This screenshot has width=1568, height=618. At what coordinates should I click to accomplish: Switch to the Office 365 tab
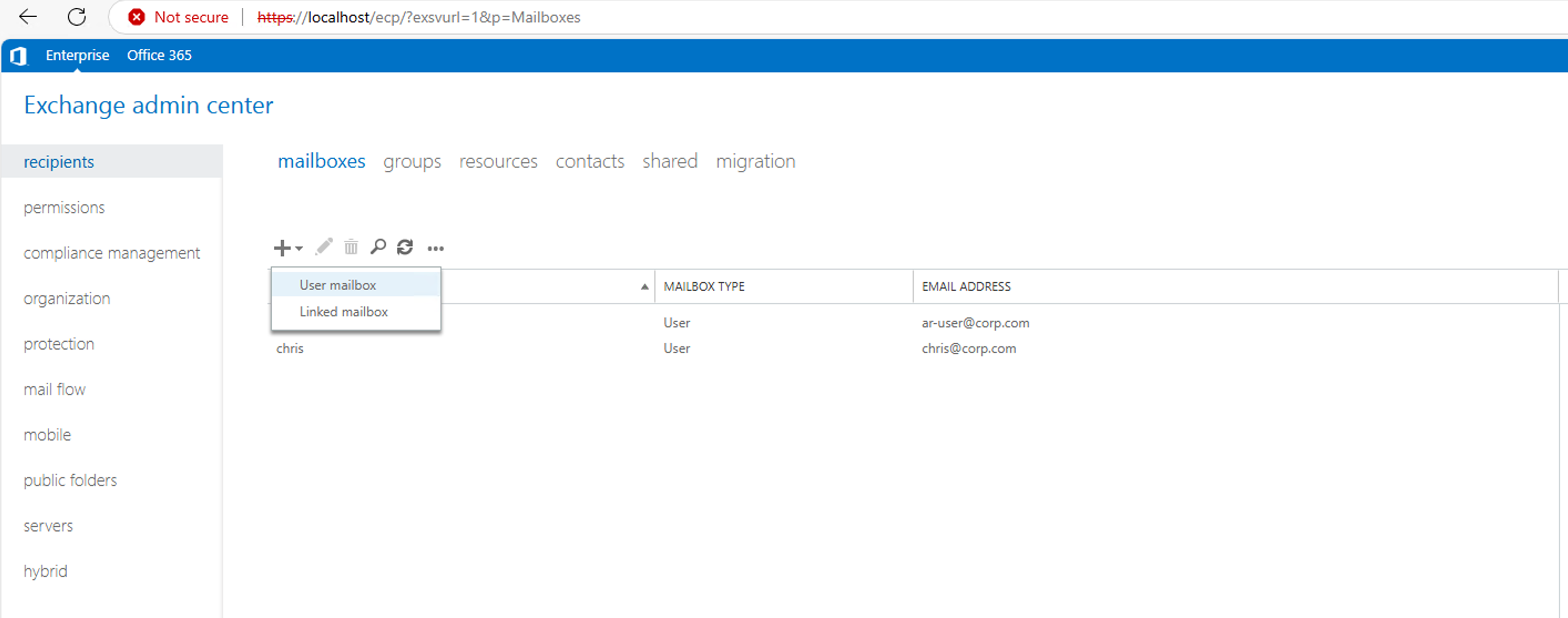pos(160,55)
